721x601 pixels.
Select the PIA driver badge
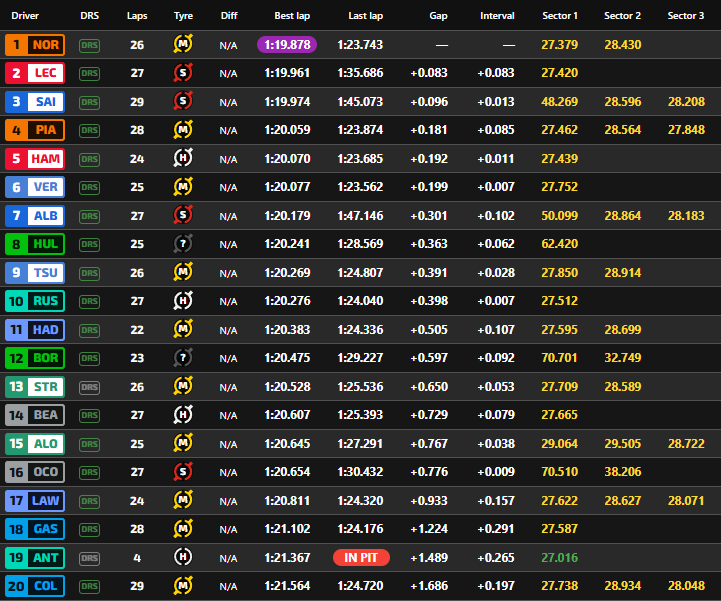35,130
